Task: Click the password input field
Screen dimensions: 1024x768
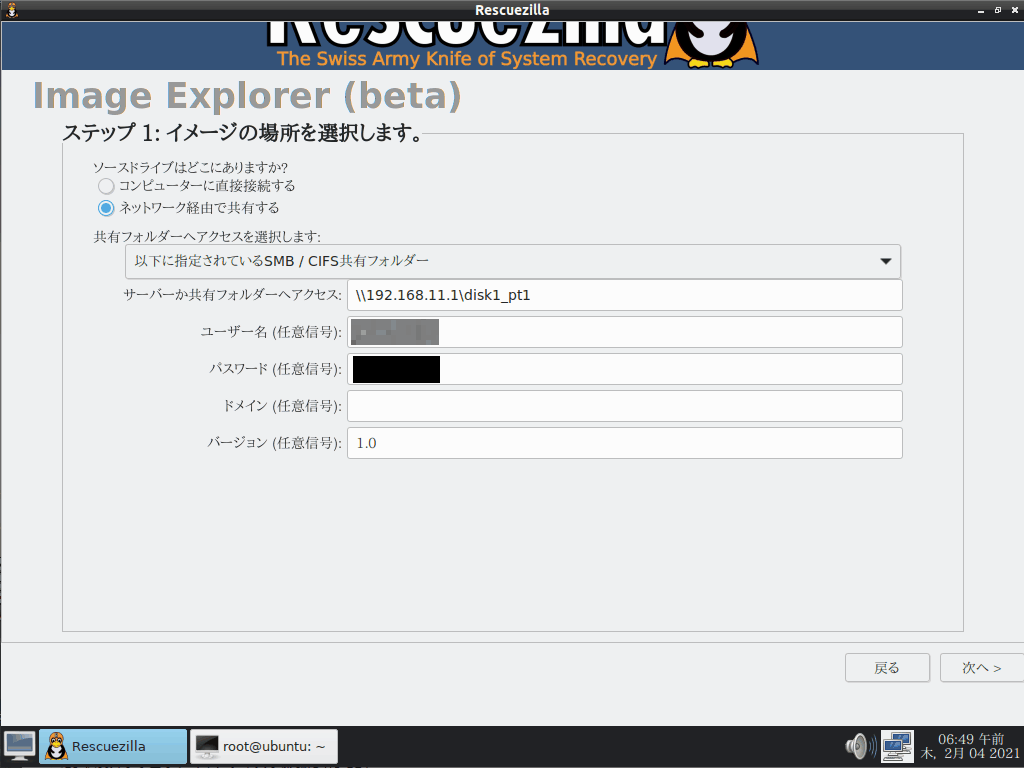Action: click(x=624, y=369)
